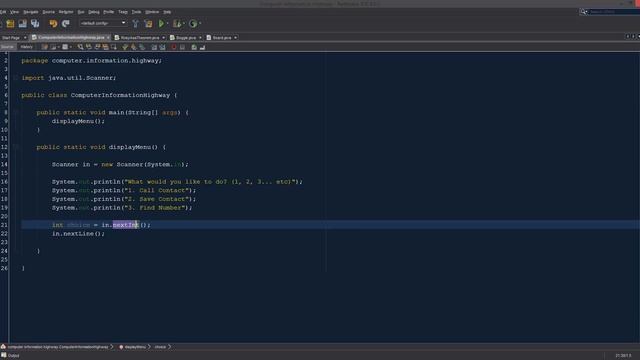Image resolution: width=640 pixels, height=360 pixels.
Task: Open the Help menu
Action: [x=167, y=12]
